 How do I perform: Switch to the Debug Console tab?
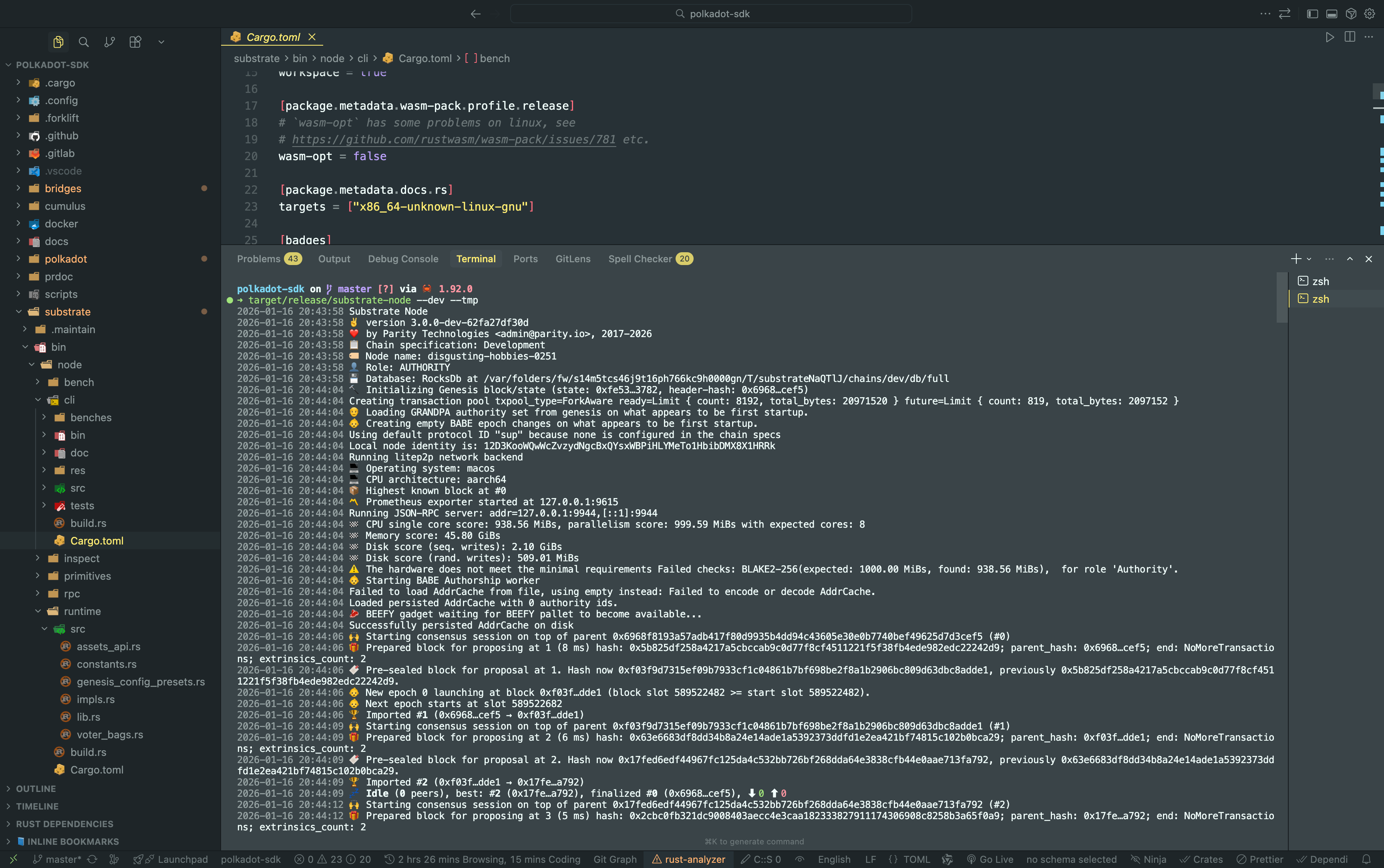pos(403,259)
